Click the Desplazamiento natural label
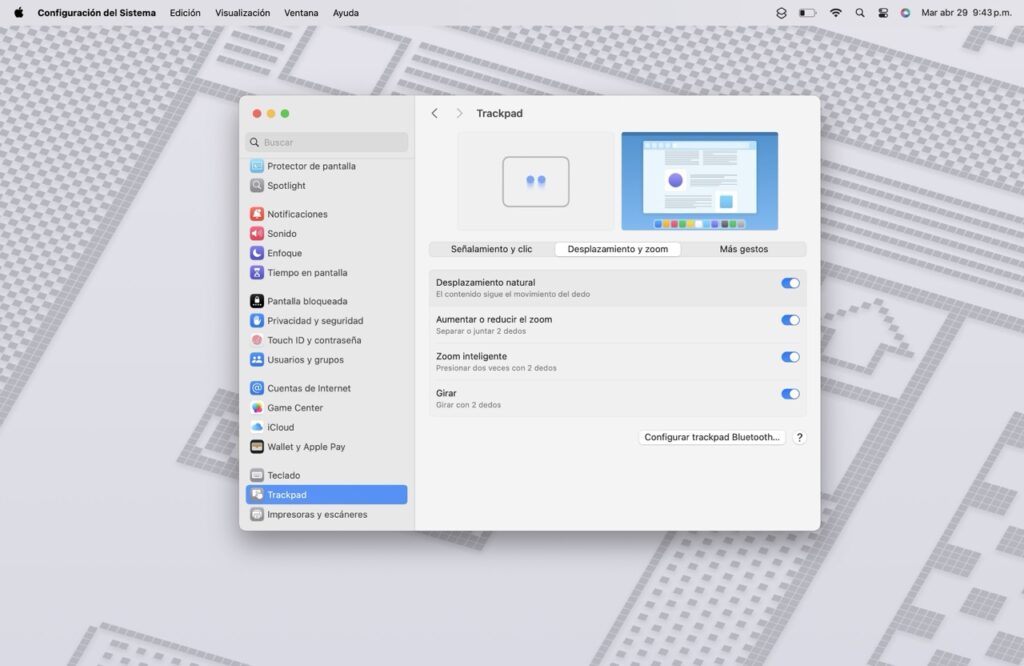 [x=486, y=283]
